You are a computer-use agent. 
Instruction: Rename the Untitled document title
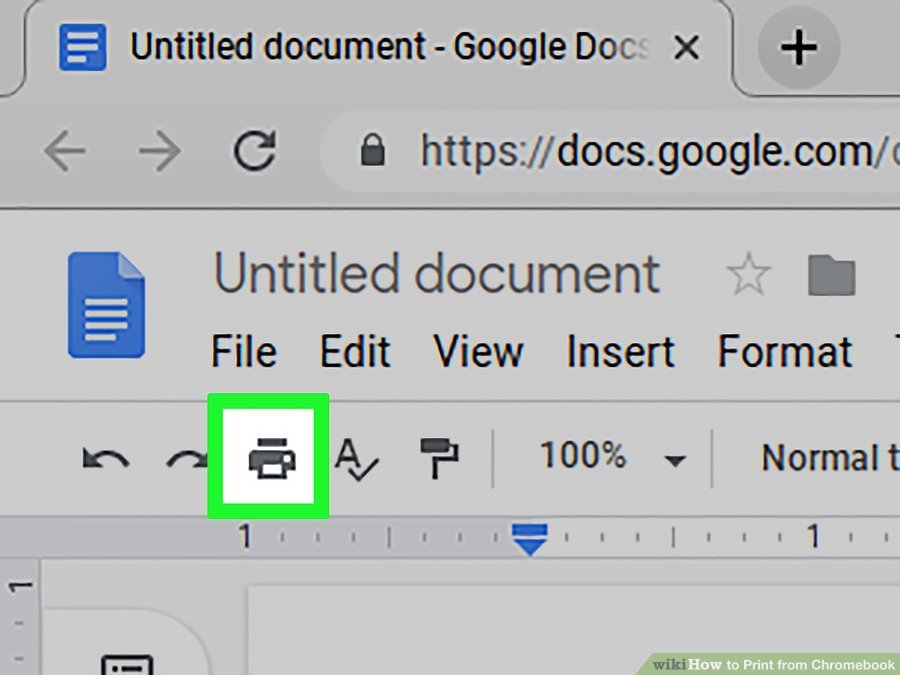[x=437, y=274]
